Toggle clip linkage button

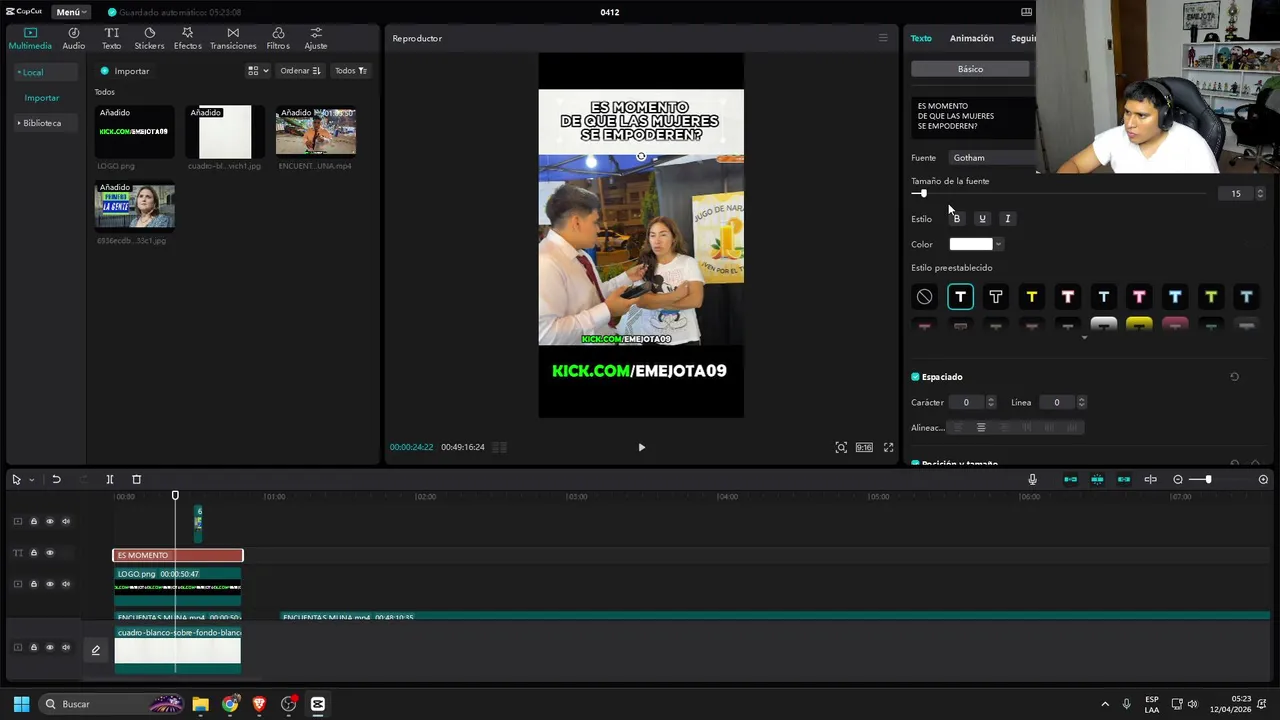point(1124,480)
